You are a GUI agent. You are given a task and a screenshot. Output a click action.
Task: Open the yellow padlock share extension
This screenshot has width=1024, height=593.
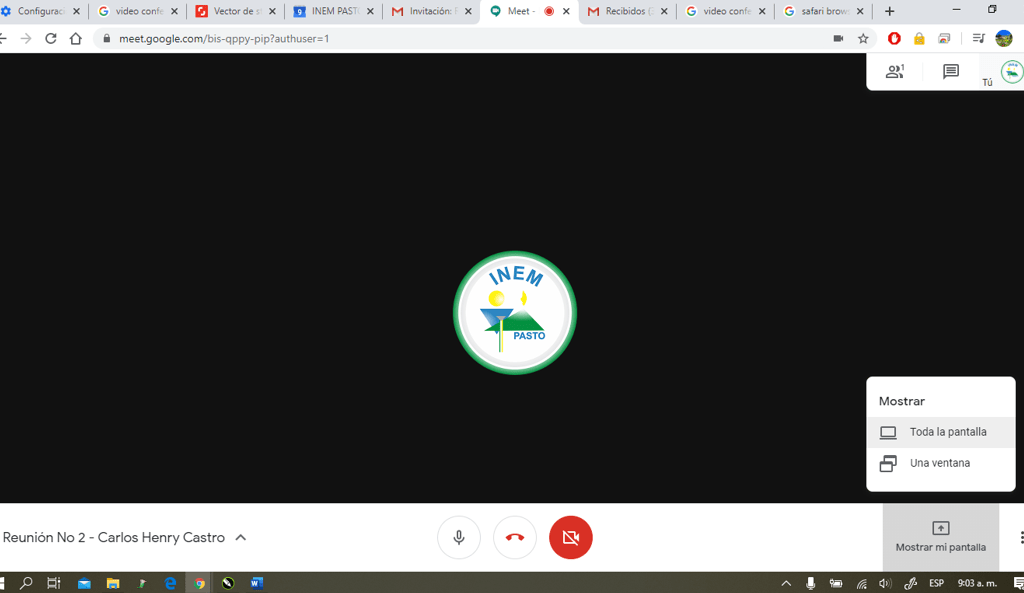919,39
